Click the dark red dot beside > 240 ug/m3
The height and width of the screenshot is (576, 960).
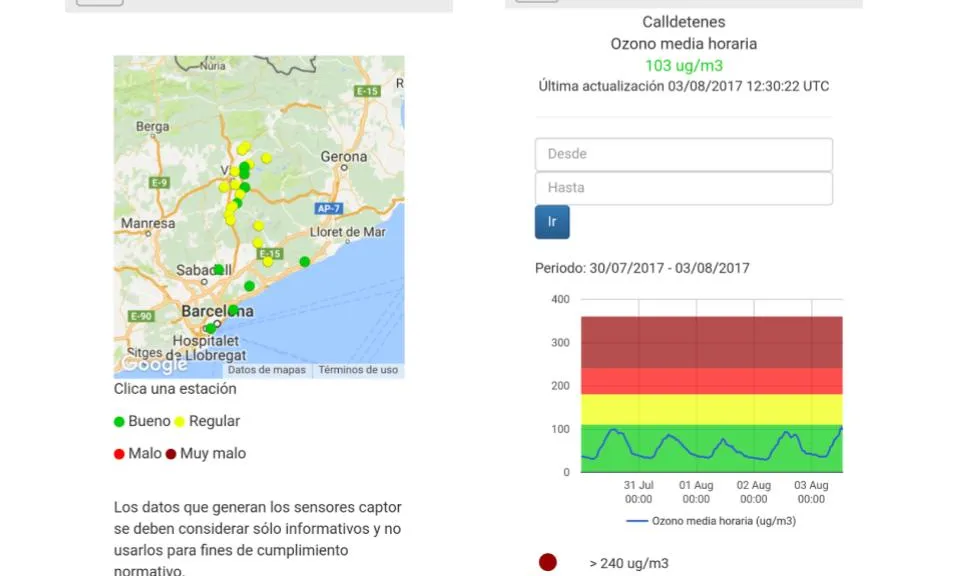548,563
